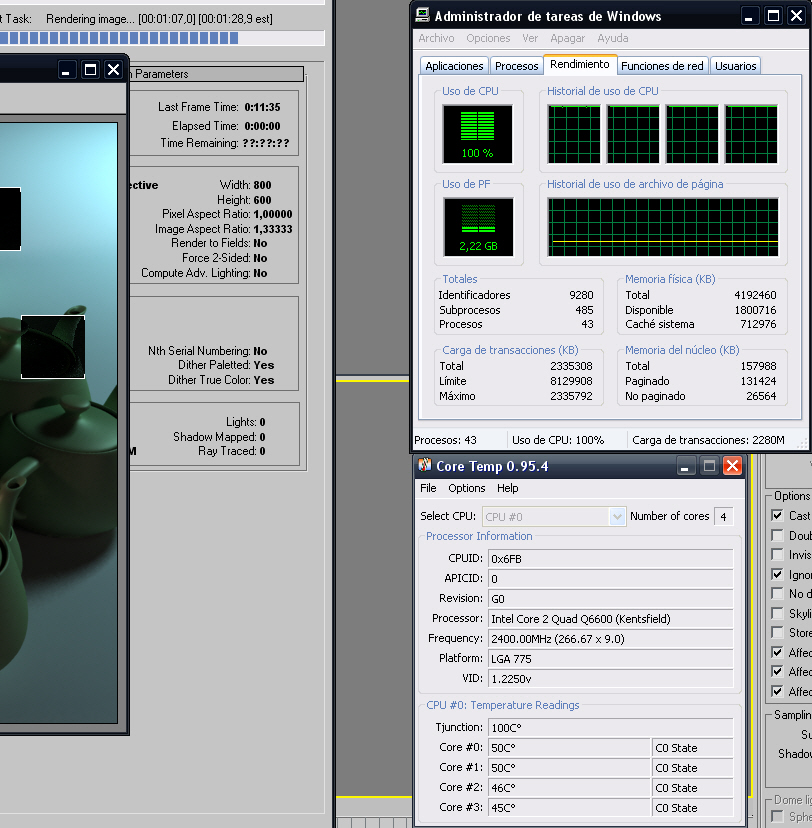This screenshot has height=828, width=812.
Task: Click the page file usage history graph
Action: [663, 227]
